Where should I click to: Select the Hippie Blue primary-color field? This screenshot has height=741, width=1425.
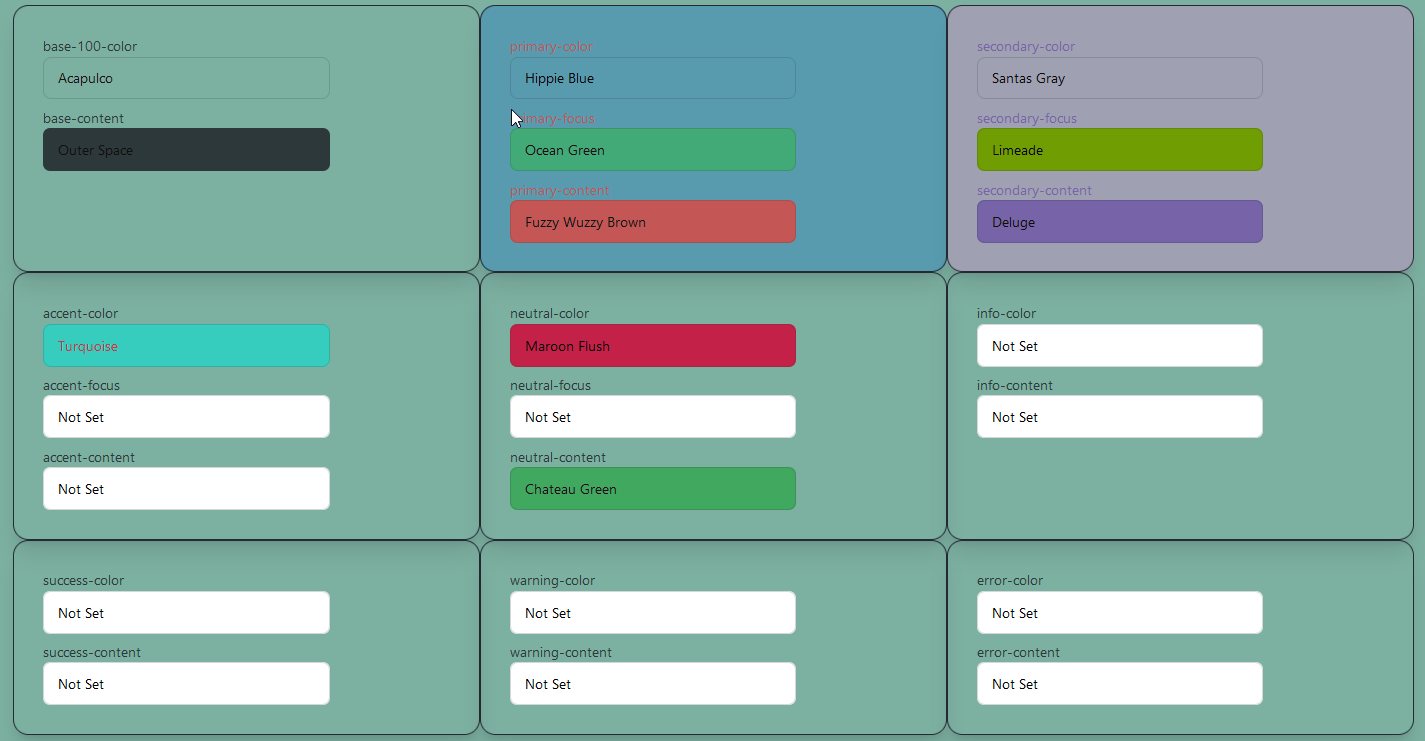[653, 78]
